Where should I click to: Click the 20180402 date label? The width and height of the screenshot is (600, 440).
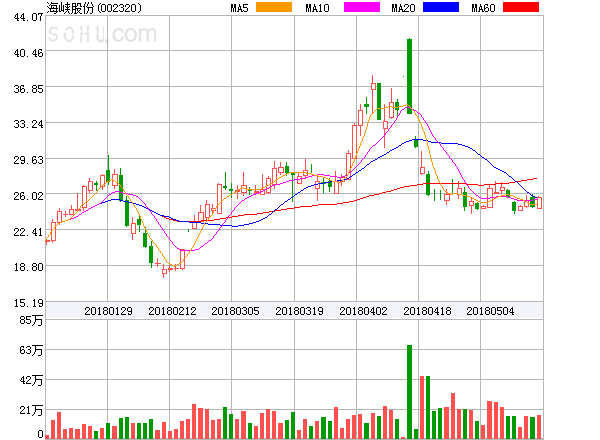[x=363, y=311]
